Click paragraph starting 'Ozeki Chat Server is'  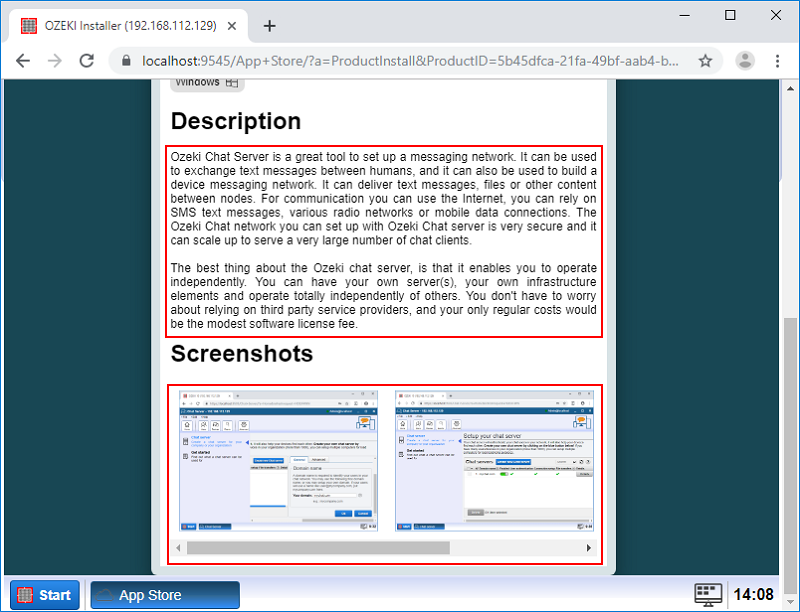coord(383,198)
